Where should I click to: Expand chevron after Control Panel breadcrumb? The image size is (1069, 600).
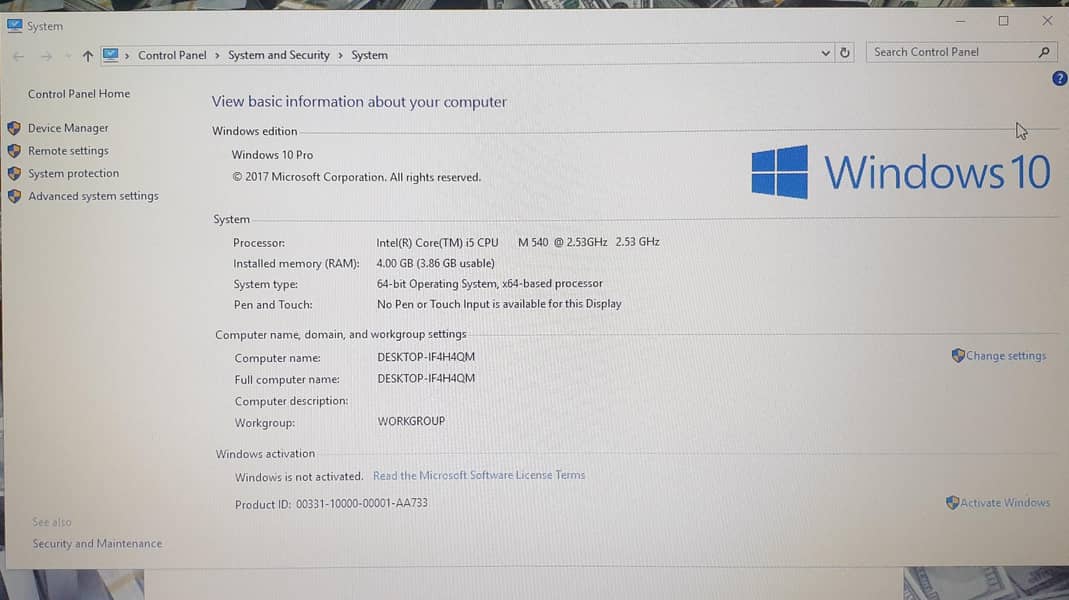point(217,55)
